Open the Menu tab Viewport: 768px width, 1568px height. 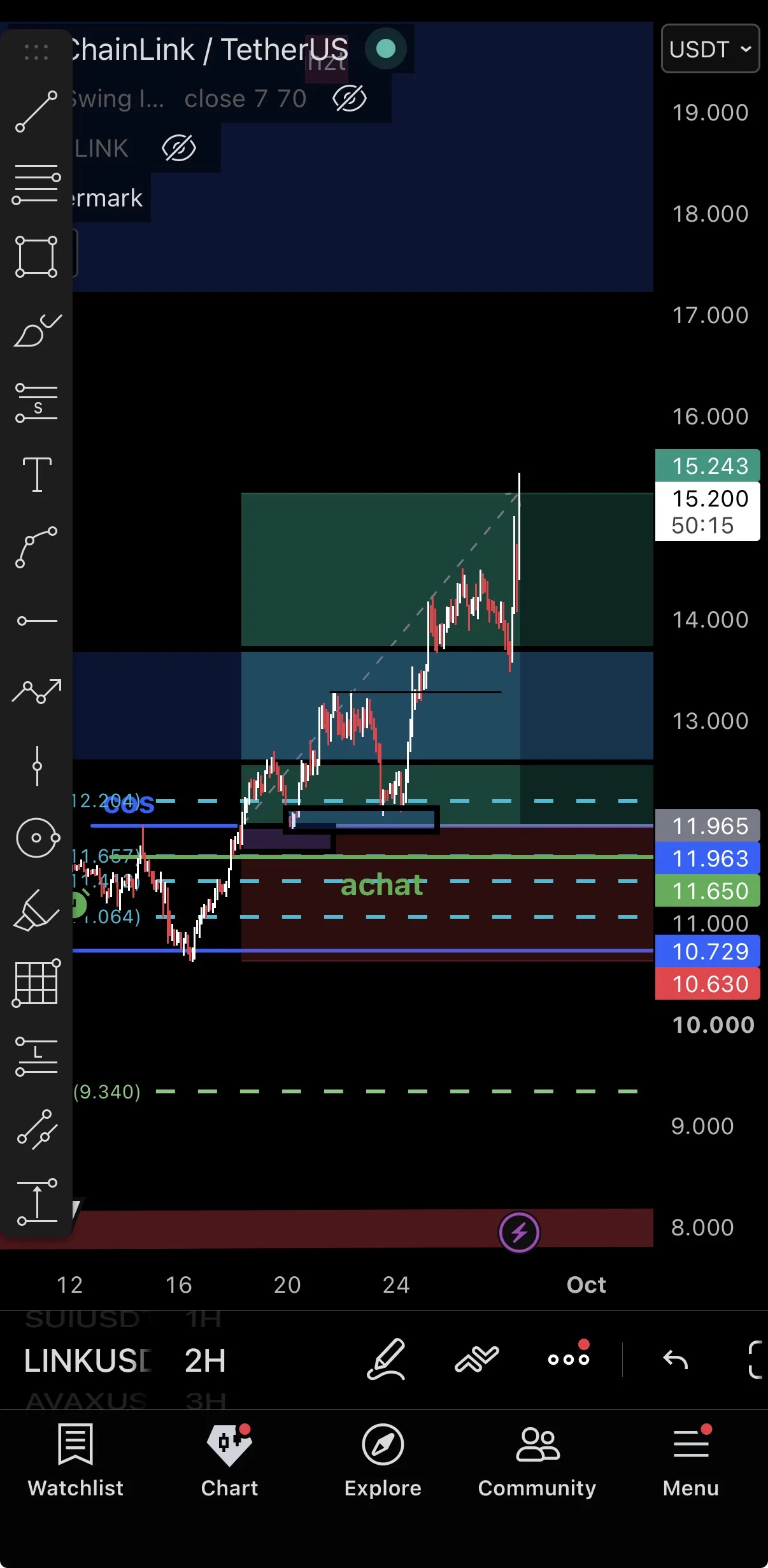pos(691,1460)
